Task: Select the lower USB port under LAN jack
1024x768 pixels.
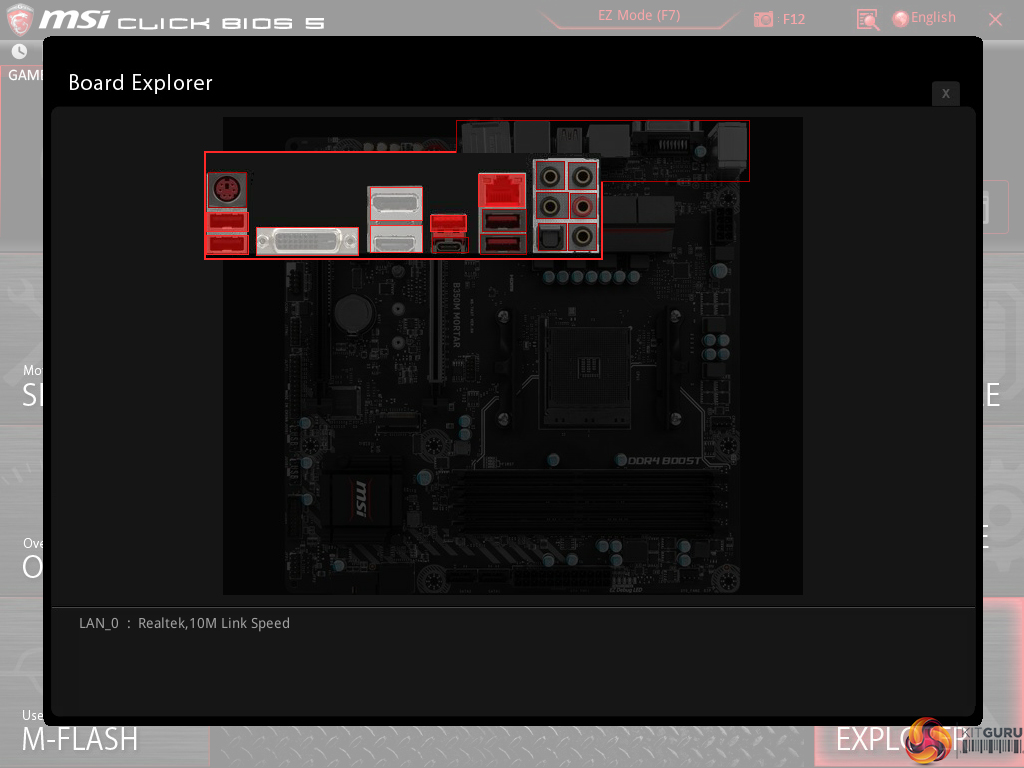Action: click(502, 244)
